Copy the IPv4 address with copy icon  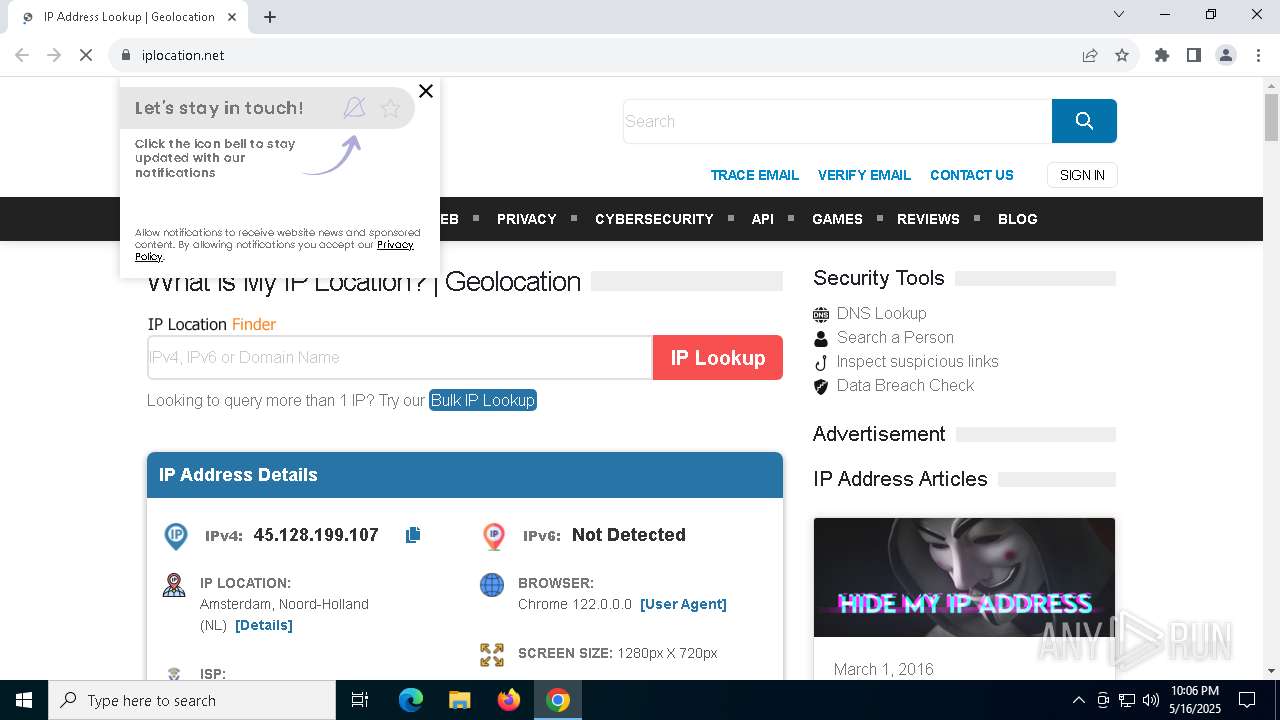pos(413,535)
